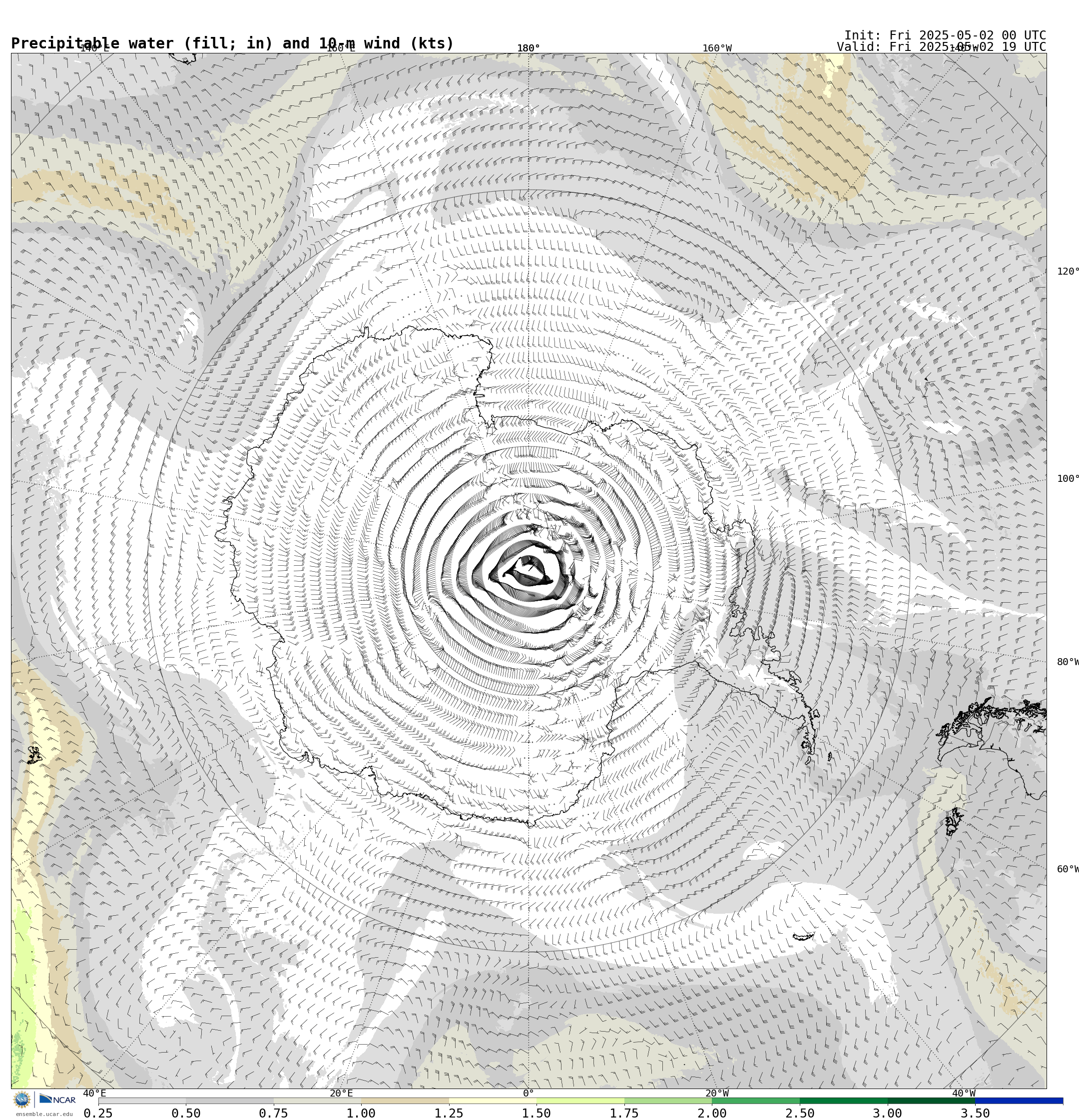
Task: Click the 0.25 colorbar tick value
Action: (98, 1113)
